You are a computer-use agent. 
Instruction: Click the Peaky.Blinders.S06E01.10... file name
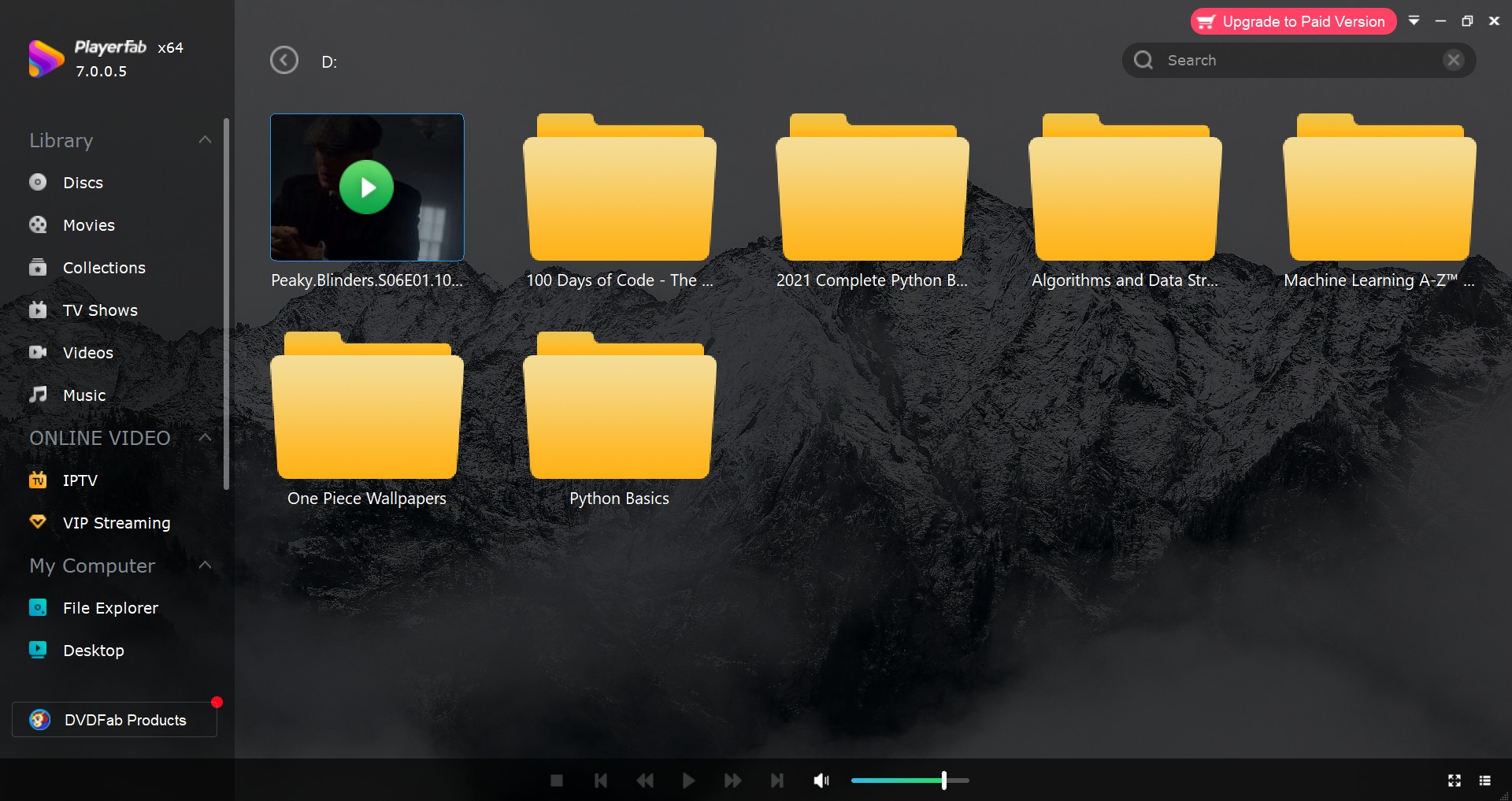click(367, 280)
